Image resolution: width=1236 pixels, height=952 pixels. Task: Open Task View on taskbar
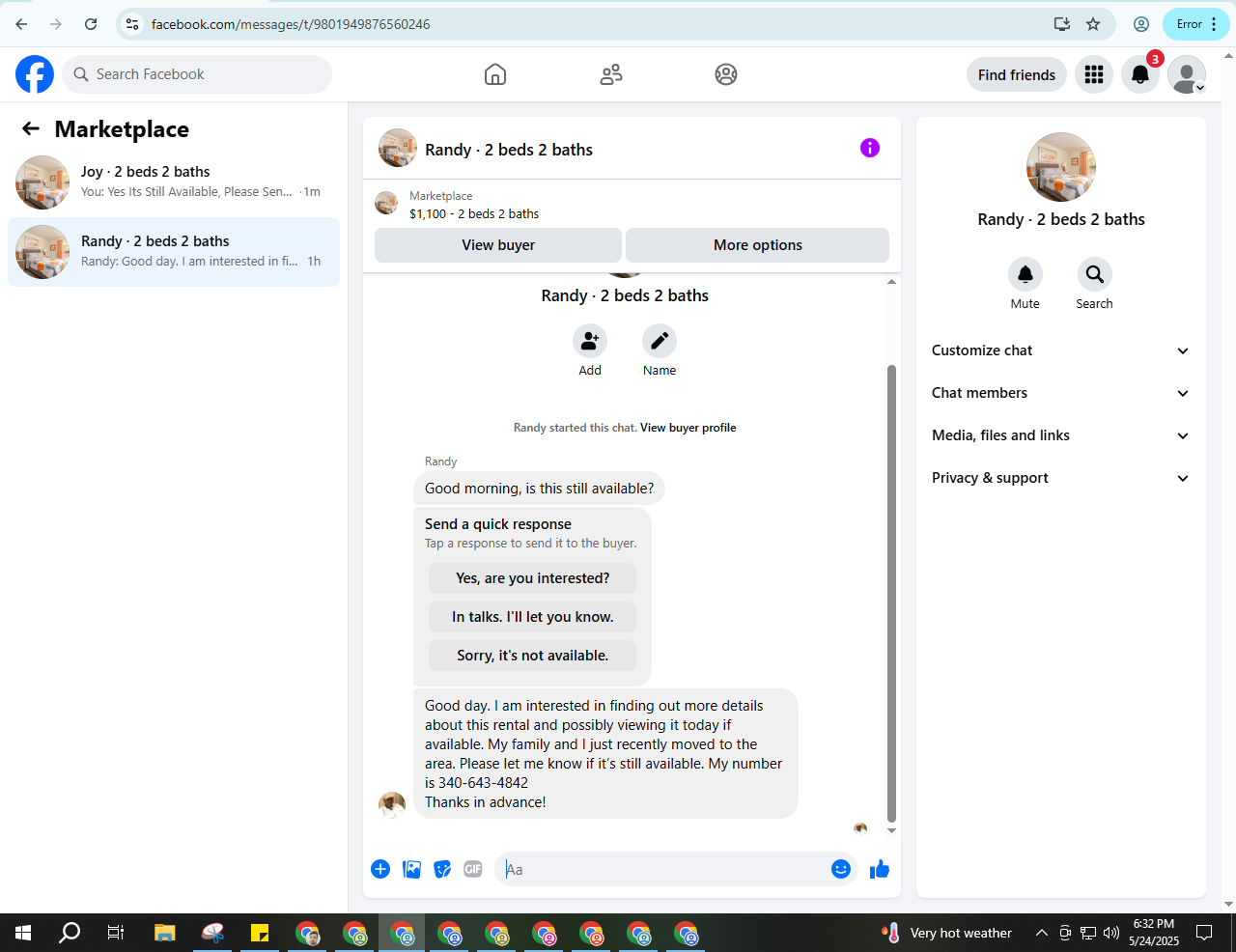pyautogui.click(x=116, y=933)
